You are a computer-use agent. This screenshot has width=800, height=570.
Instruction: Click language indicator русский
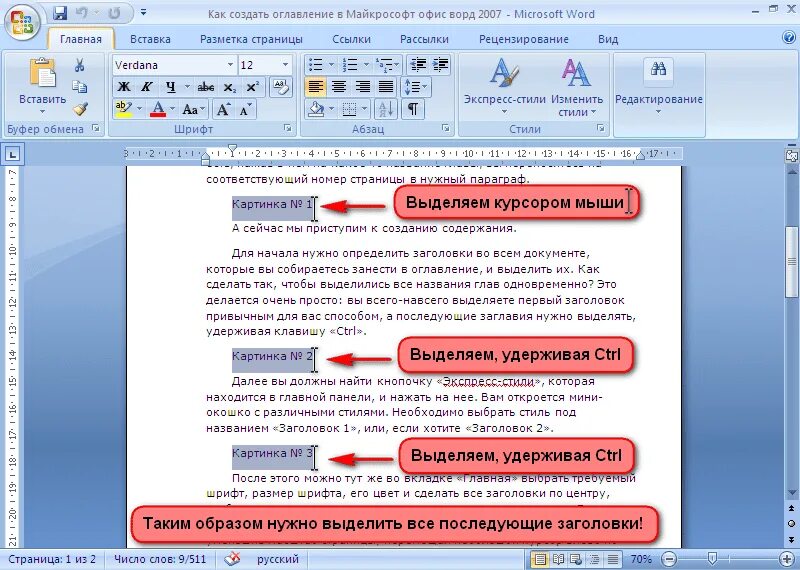pos(277,559)
